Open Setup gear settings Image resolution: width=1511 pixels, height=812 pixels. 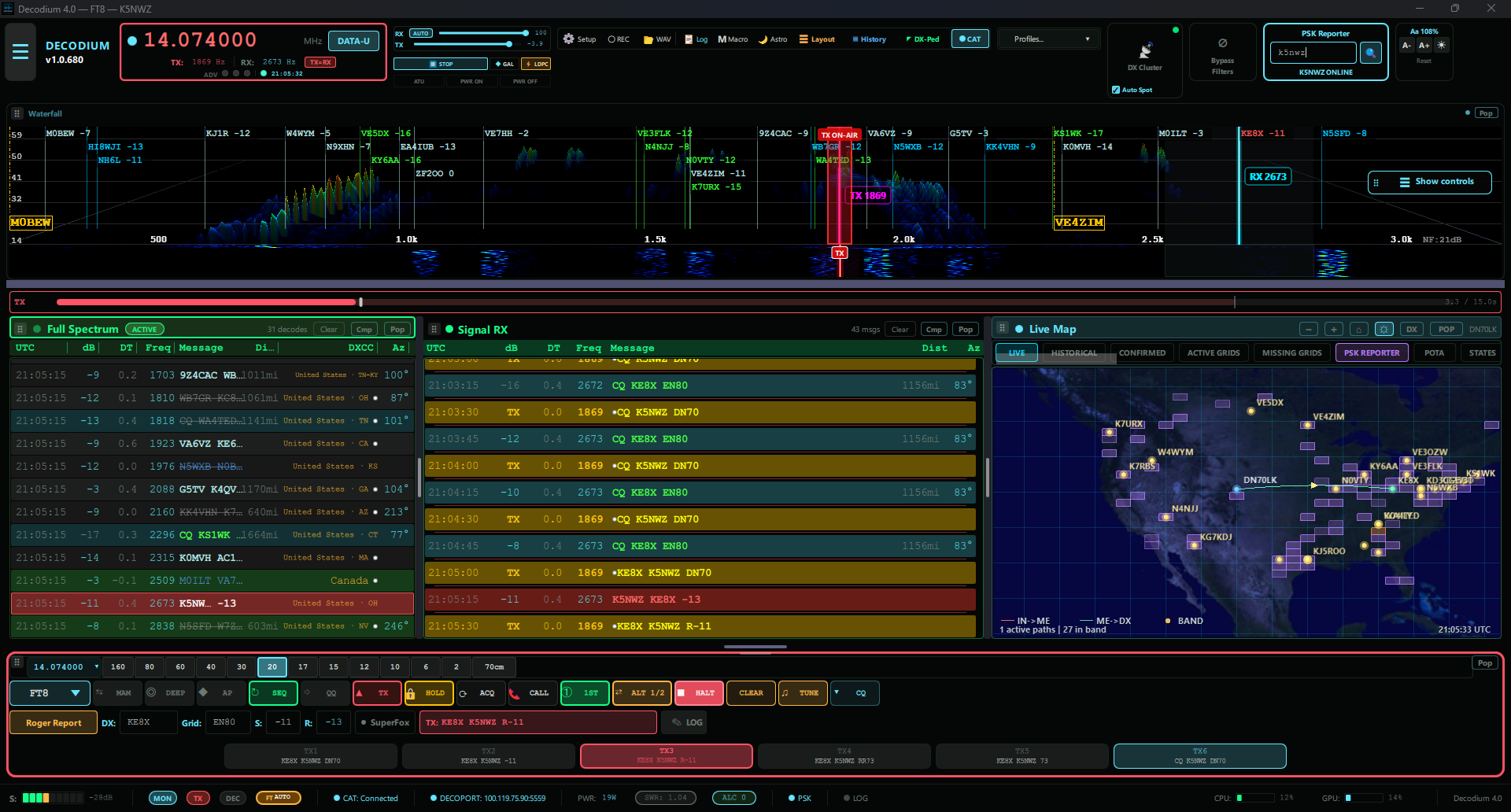tap(580, 39)
